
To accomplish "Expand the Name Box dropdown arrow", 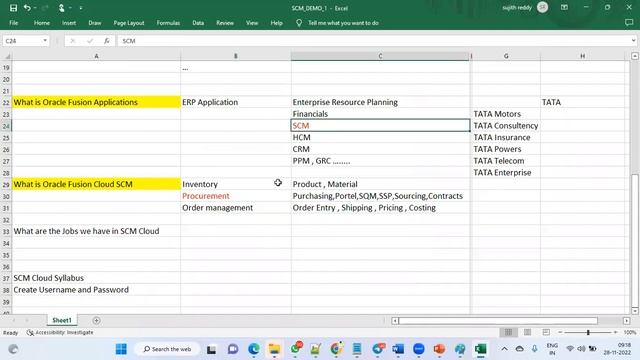I will pos(45,41).
